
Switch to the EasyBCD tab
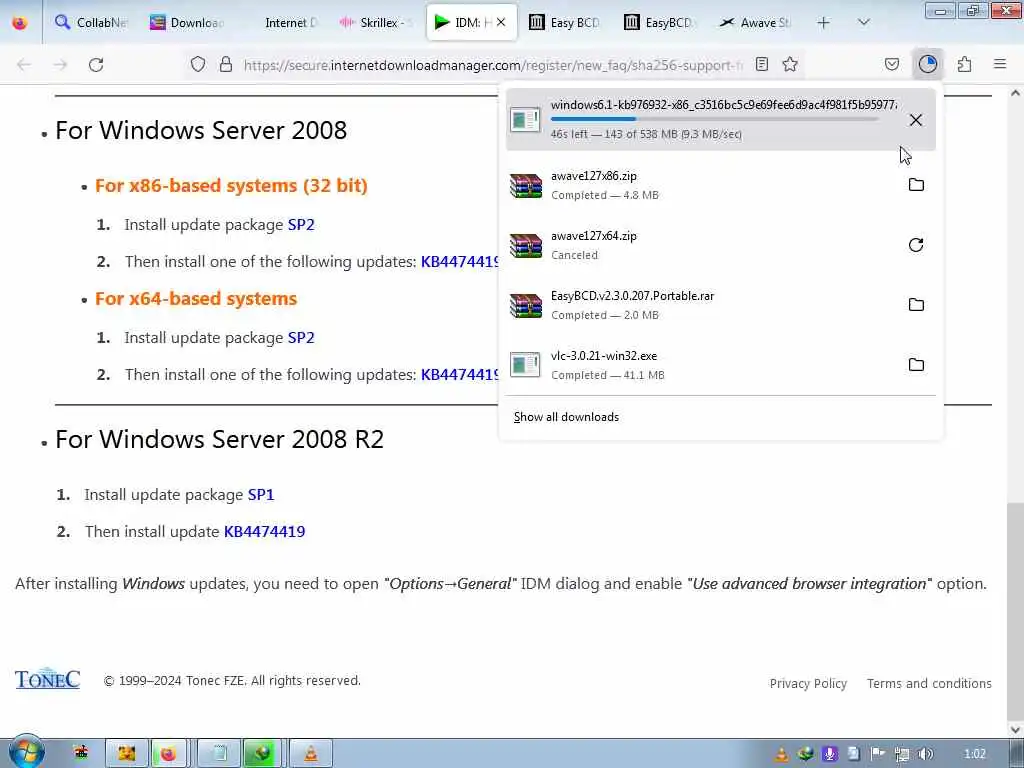pyautogui.click(x=660, y=22)
